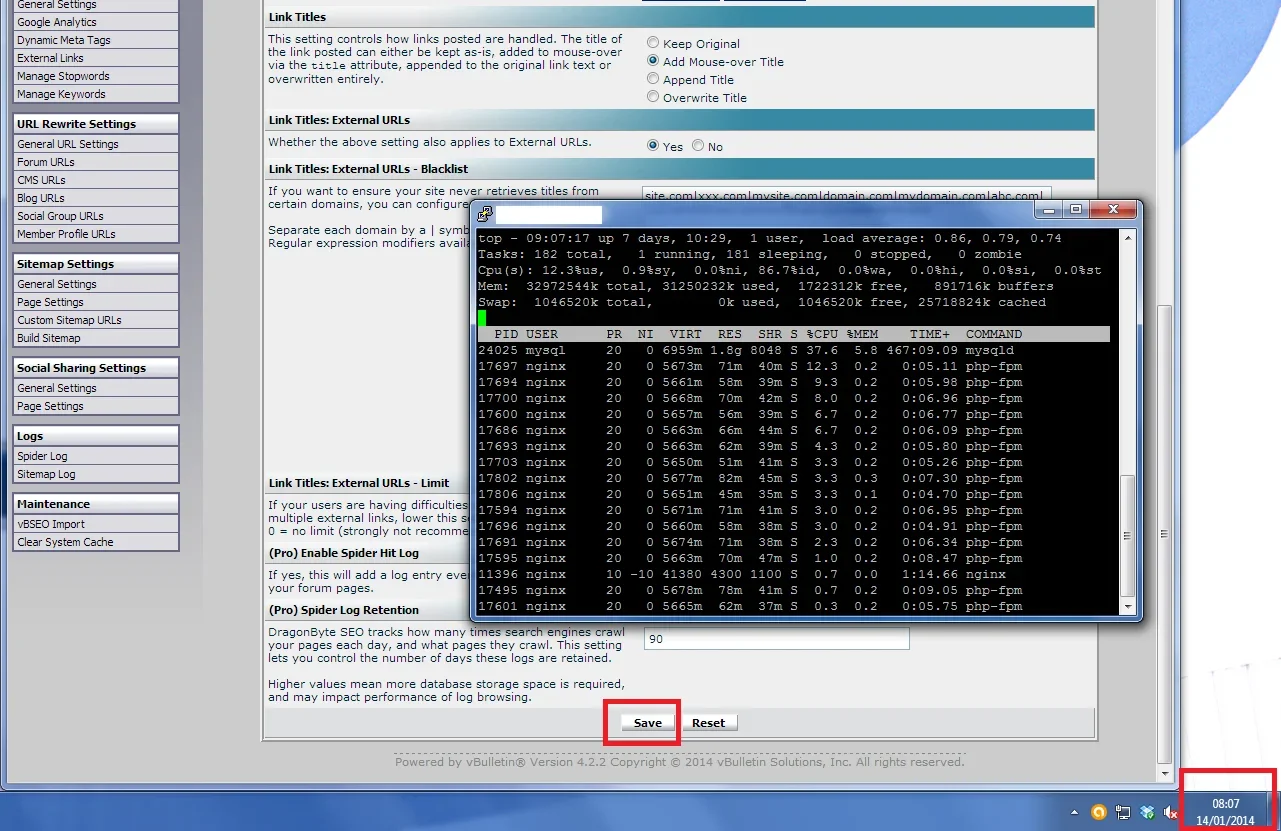Open Sitemap Log under Logs
This screenshot has width=1281, height=831.
(x=46, y=474)
